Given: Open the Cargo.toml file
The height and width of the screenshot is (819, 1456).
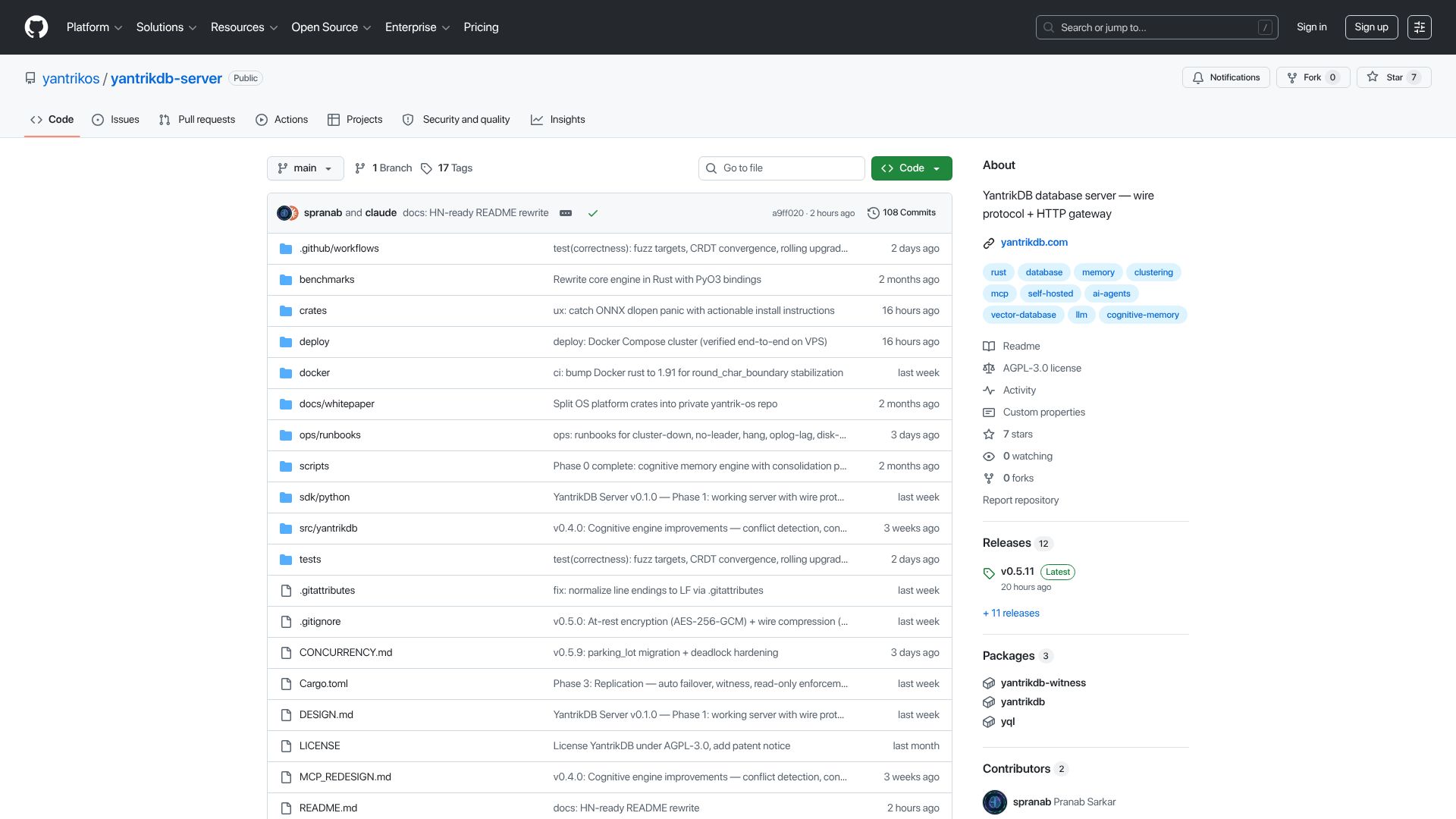Looking at the screenshot, I should click(324, 684).
